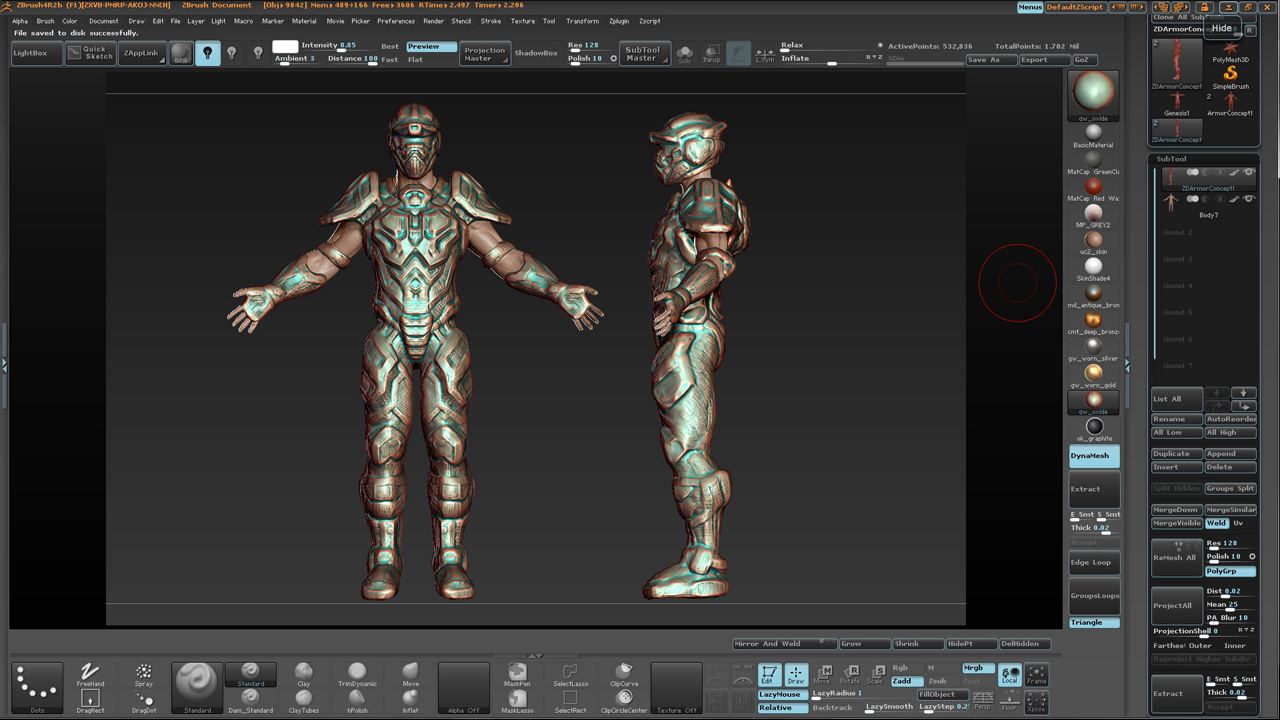The height and width of the screenshot is (720, 1280).
Task: Toggle Relative lazy mouse option
Action: tap(781, 707)
